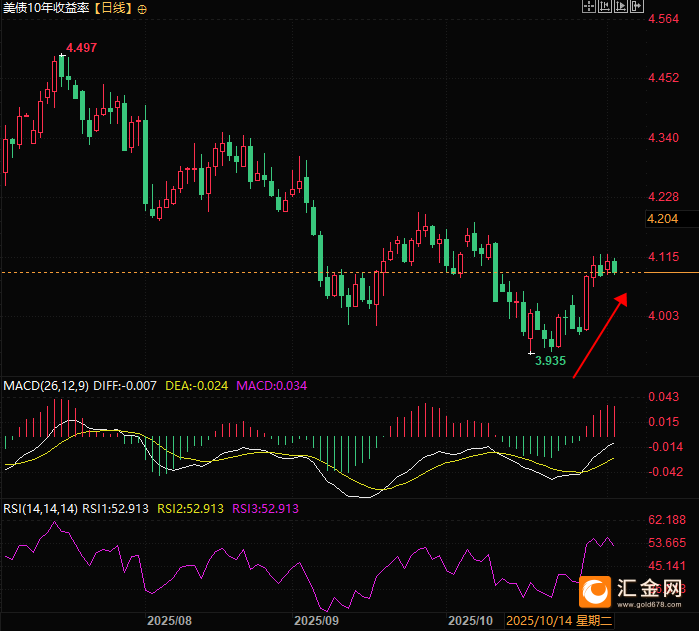Click the scroll-forward arrow chart icon
This screenshot has width=699, height=631.
pyautogui.click(x=620, y=7)
